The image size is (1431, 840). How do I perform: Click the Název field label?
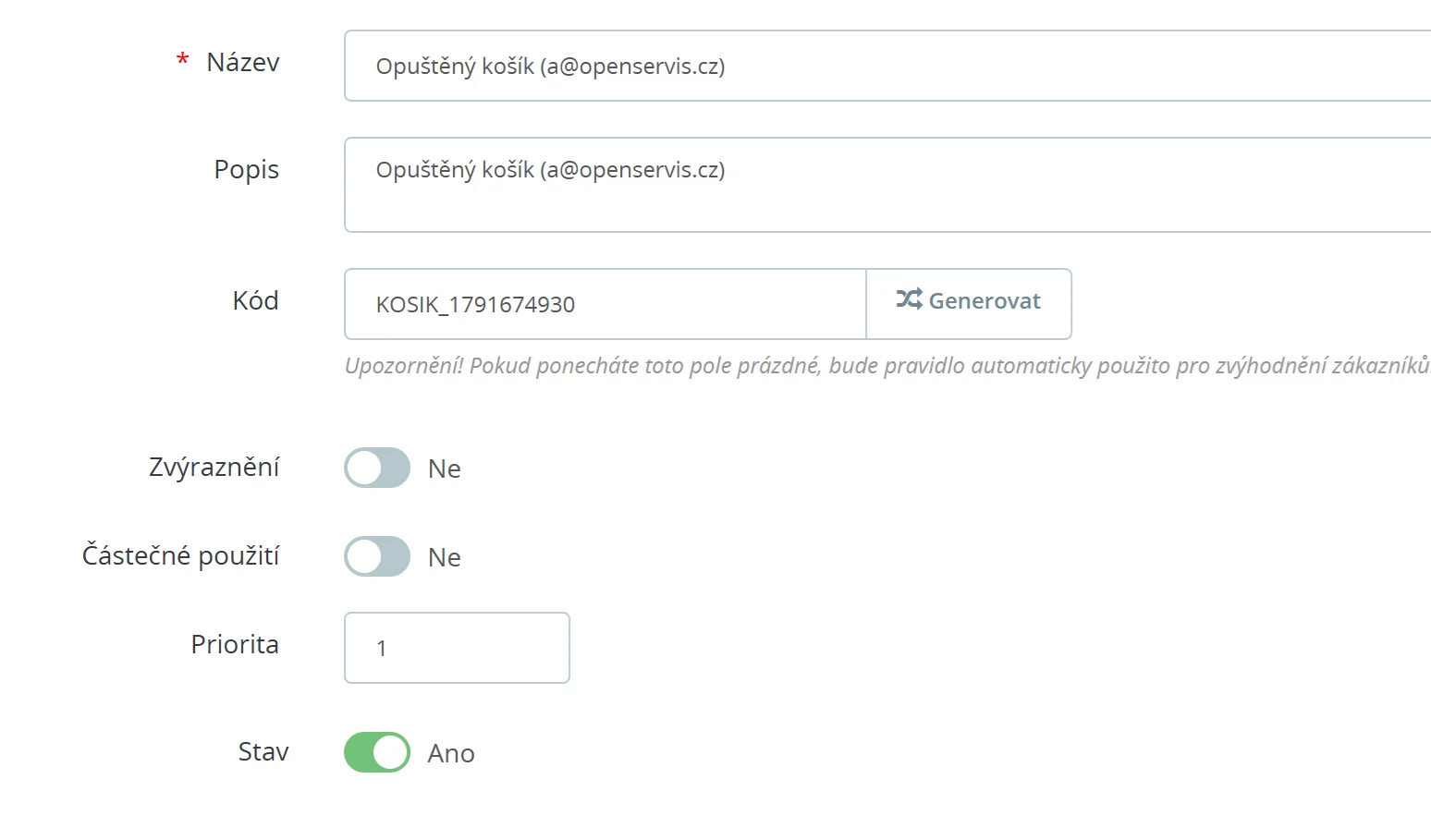pos(242,62)
